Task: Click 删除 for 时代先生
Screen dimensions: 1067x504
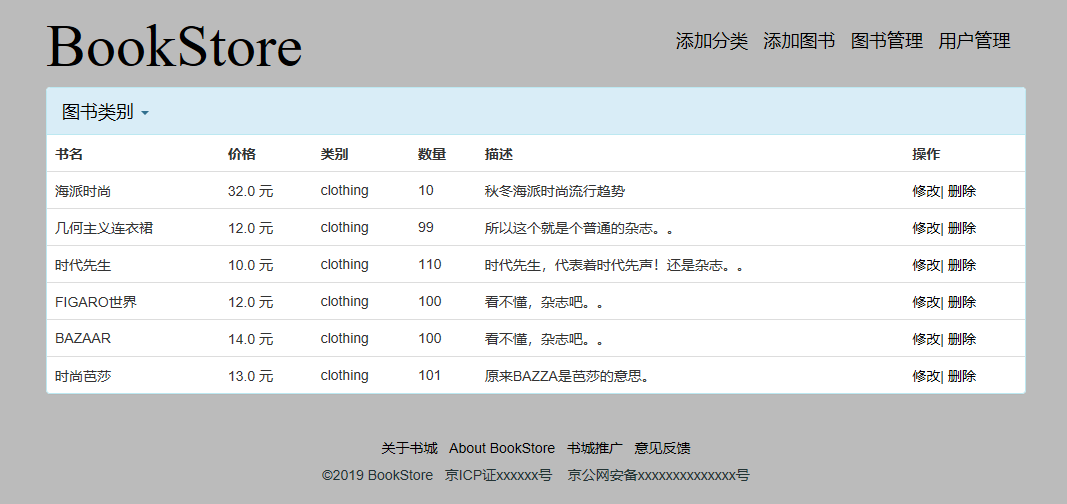Action: pyautogui.click(x=962, y=265)
